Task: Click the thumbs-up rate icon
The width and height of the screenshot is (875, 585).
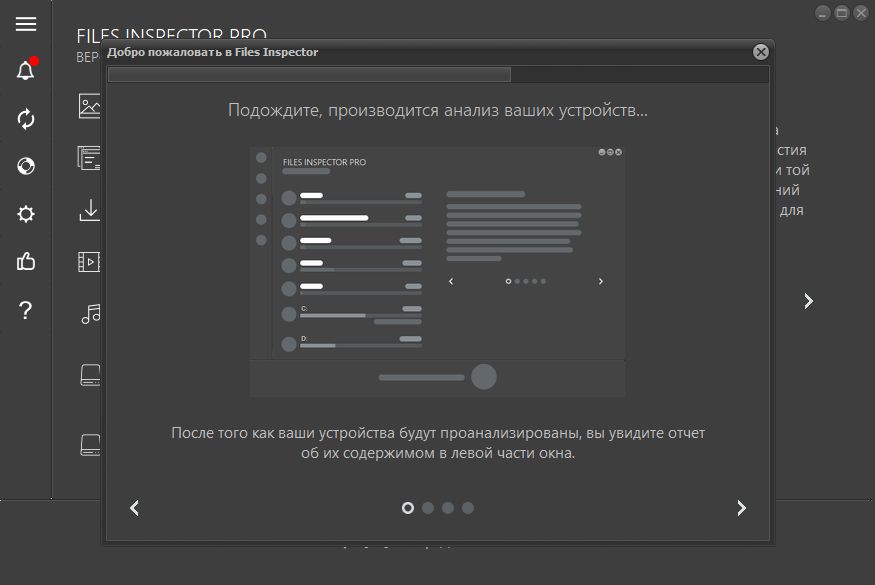Action: coord(26,261)
